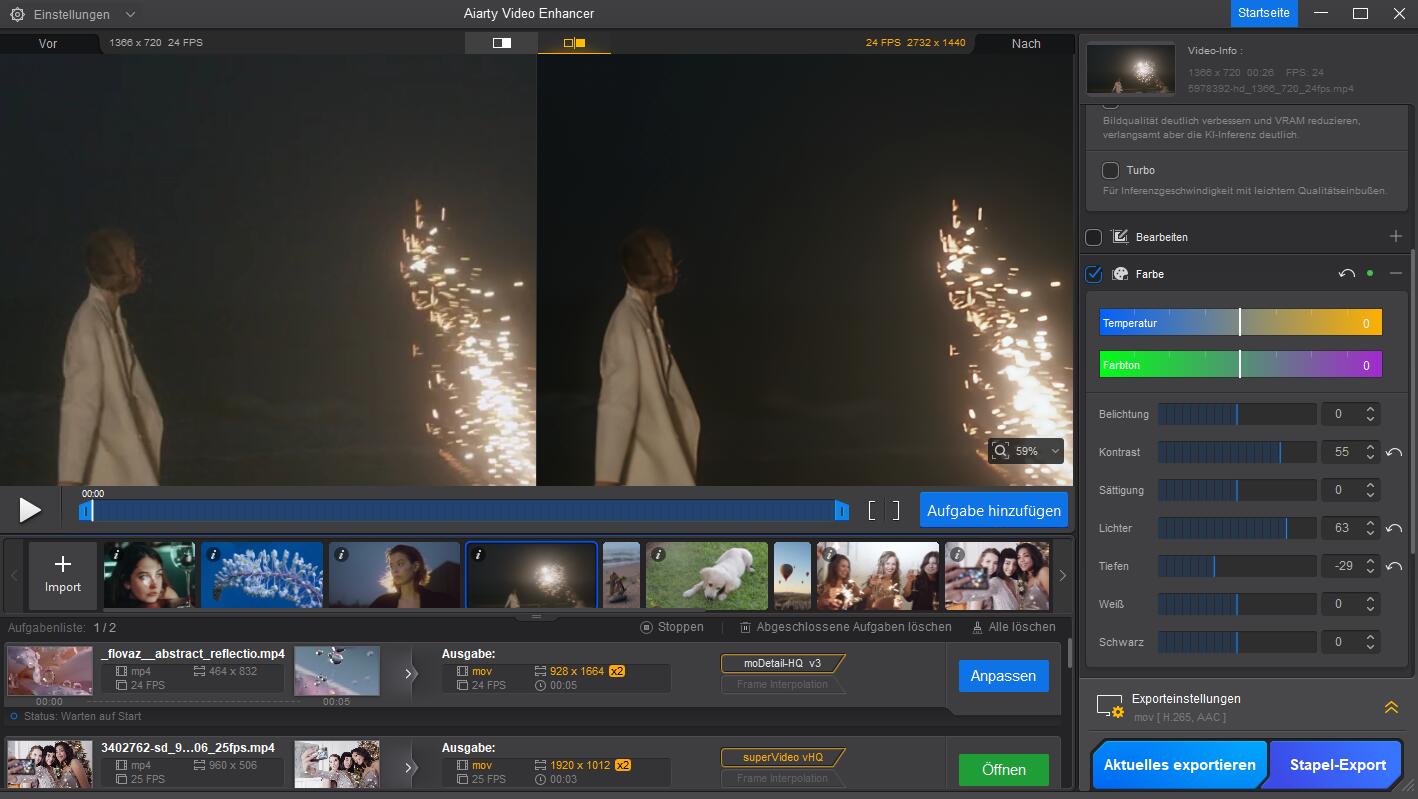
Task: Open the Einstellungen dropdown
Action: pos(73,15)
